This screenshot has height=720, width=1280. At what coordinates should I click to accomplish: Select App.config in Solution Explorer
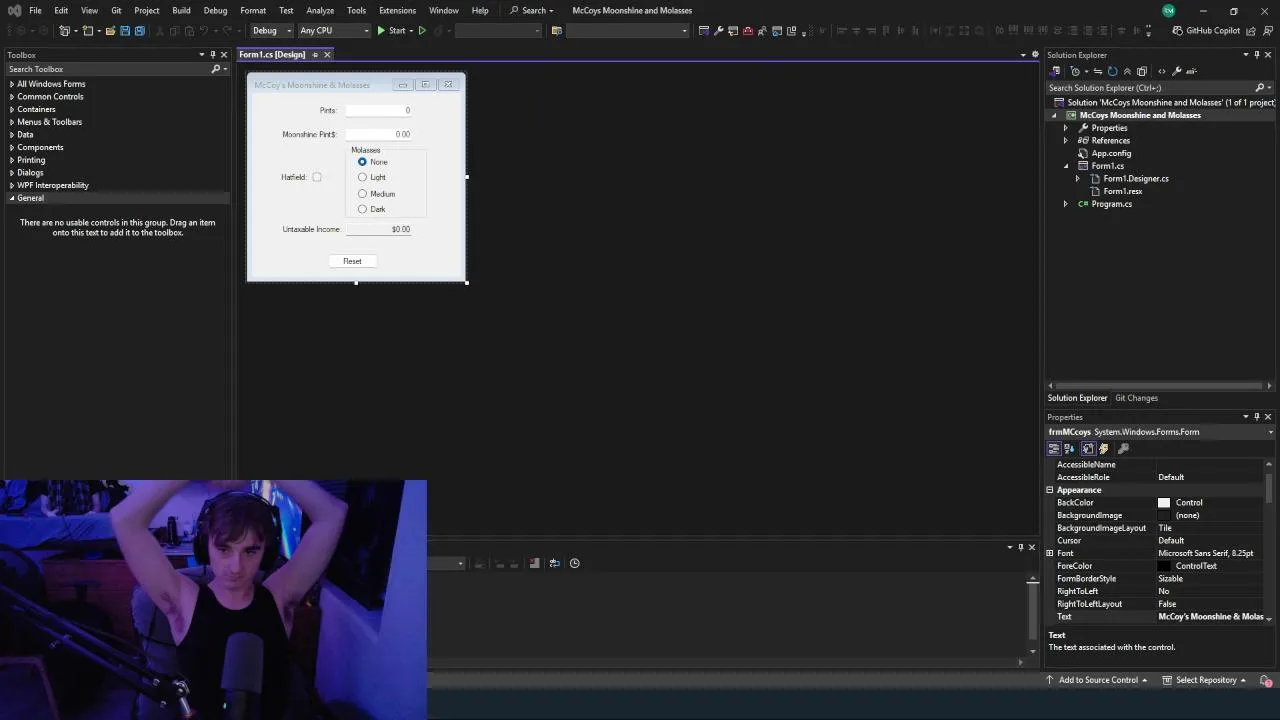[1111, 153]
